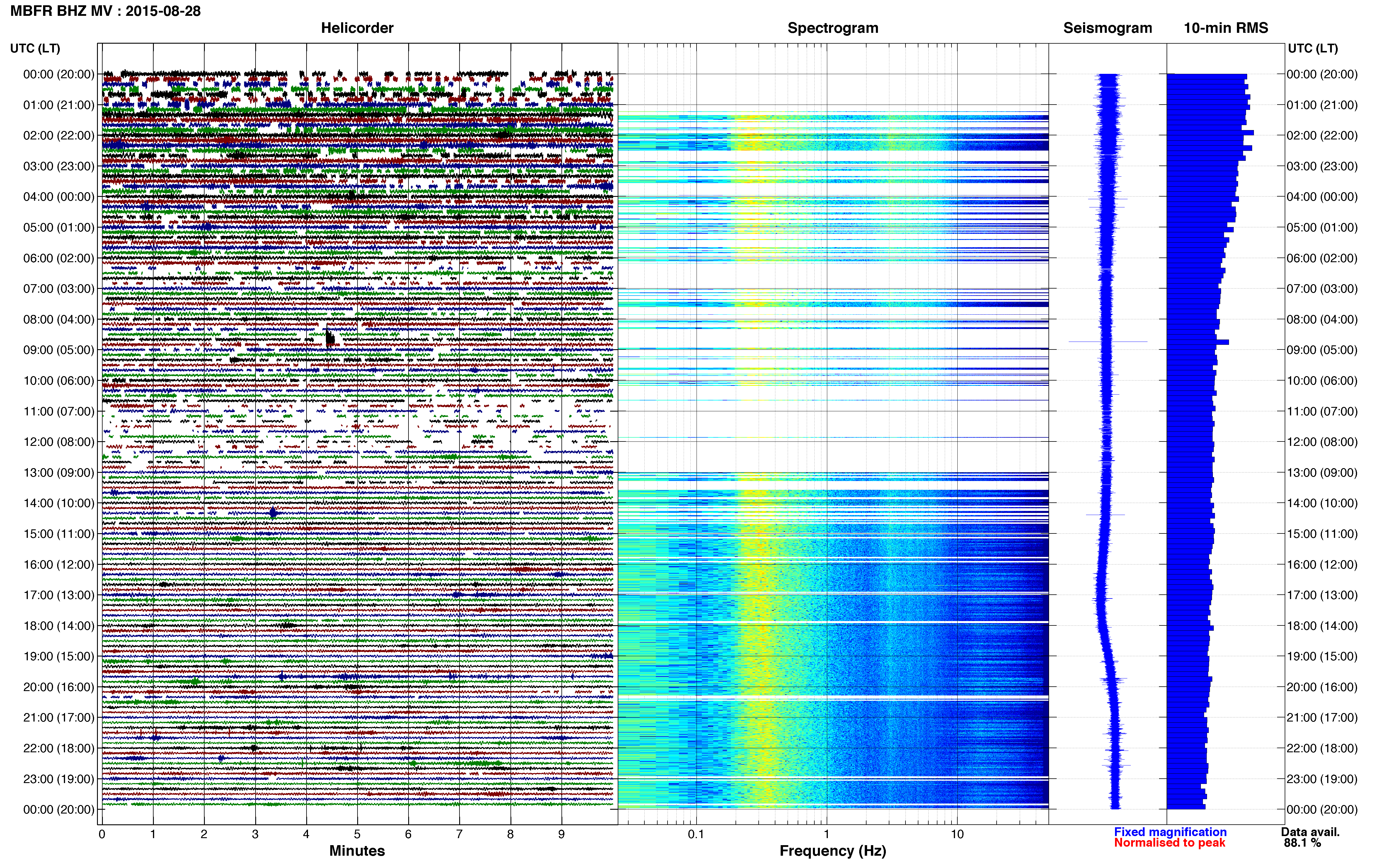Click the '0.1' tick on the Frequency axis
Screen dimensions: 1389x868
click(x=696, y=835)
